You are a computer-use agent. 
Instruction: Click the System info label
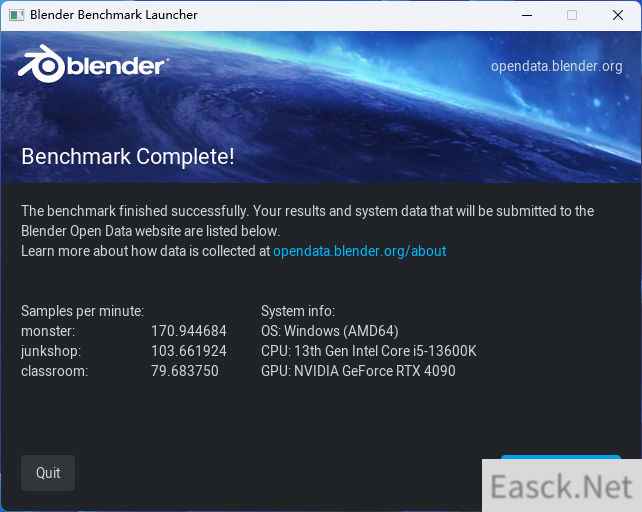[x=297, y=311]
